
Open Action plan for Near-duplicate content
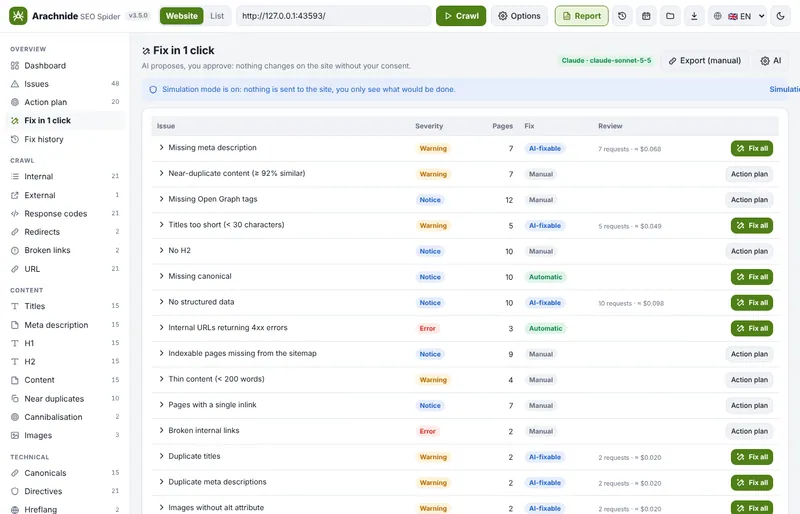749,174
